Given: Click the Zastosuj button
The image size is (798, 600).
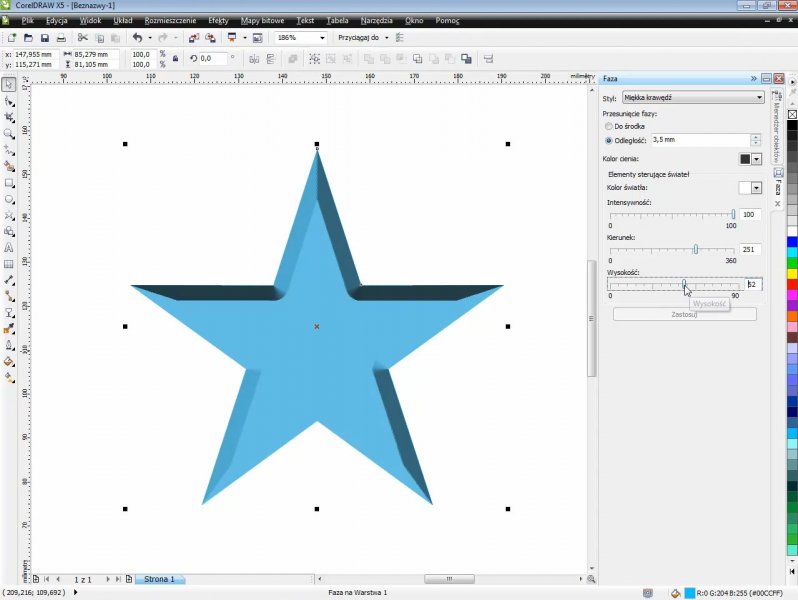Looking at the screenshot, I should (x=684, y=314).
